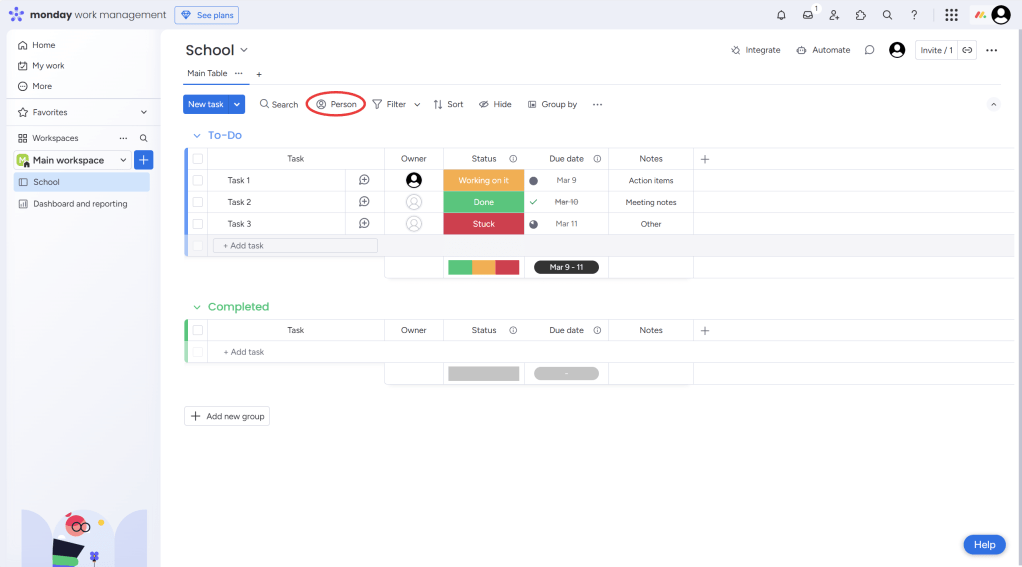Select all tasks in the To-Do group header checkbox

(x=198, y=159)
